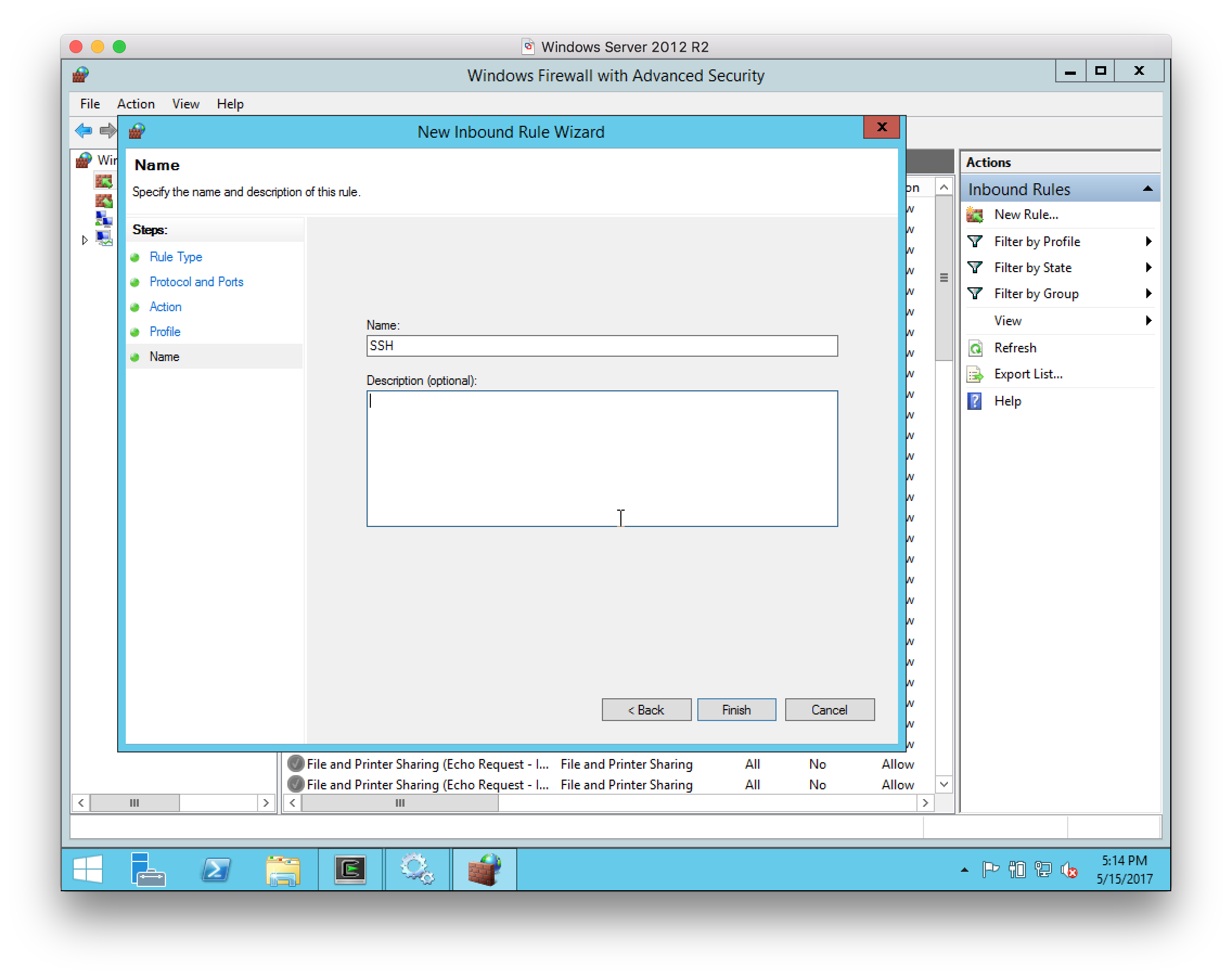Click the New Rule icon in Actions
This screenshot has width=1232, height=978.
(x=975, y=215)
